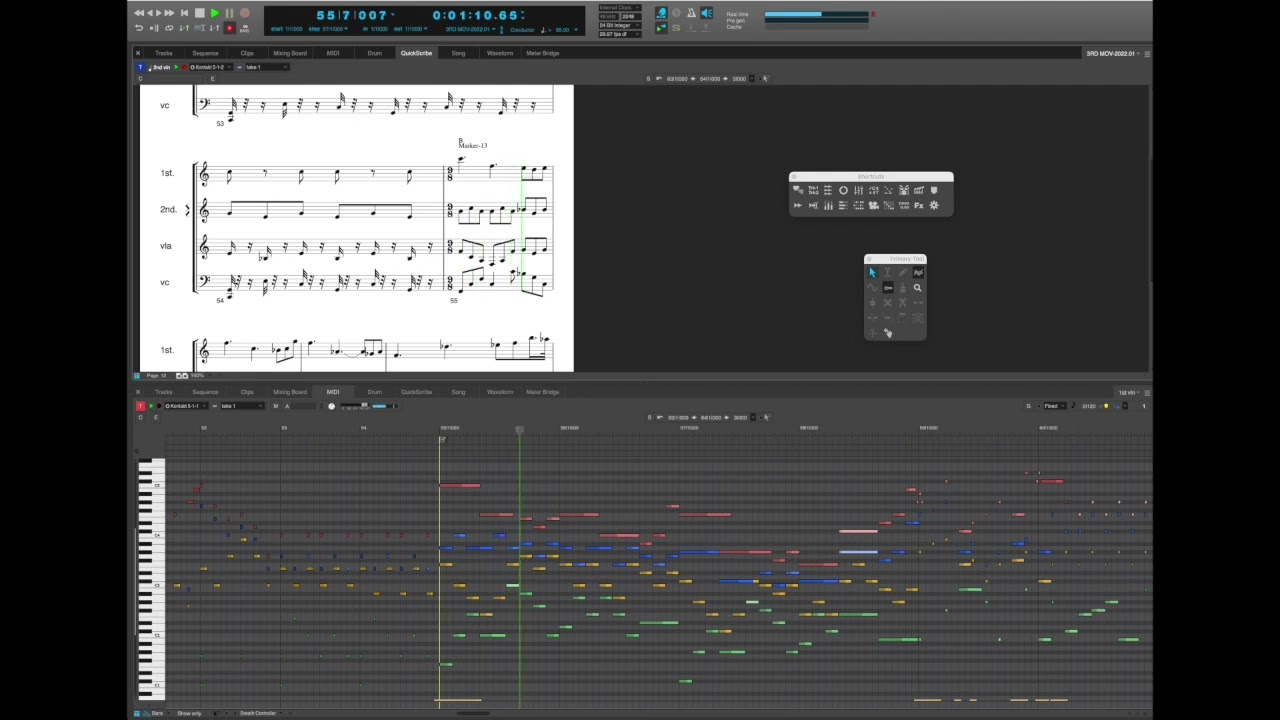Return to start with the rewind-to-beginning button
Image resolution: width=1280 pixels, height=720 pixels.
[x=184, y=13]
